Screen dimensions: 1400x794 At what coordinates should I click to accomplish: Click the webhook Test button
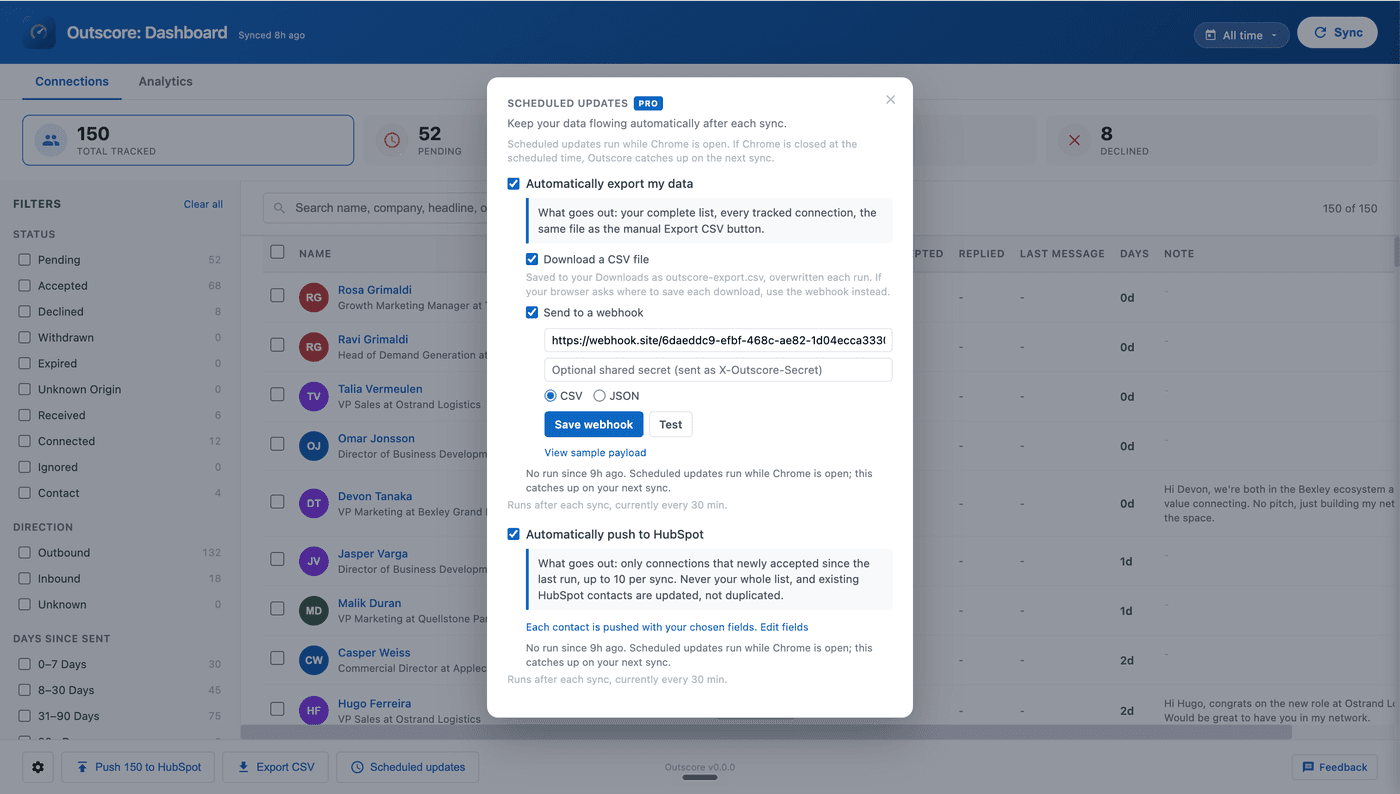coord(671,425)
